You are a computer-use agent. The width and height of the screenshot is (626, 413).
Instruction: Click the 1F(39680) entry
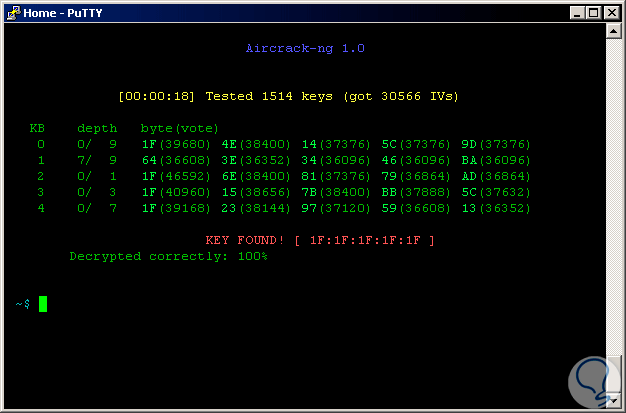pos(176,144)
